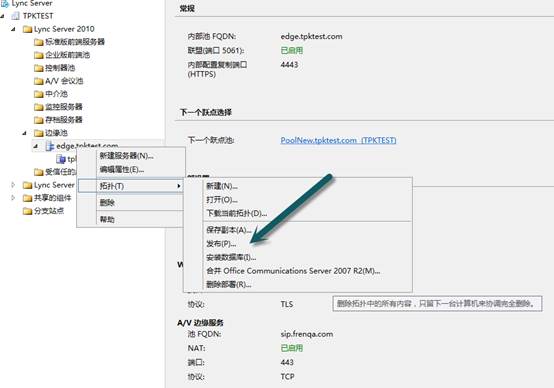Screen dimensions: 554x388
Task: Click 已启用 next to 联盟(端口 5061)
Action: tap(292, 51)
